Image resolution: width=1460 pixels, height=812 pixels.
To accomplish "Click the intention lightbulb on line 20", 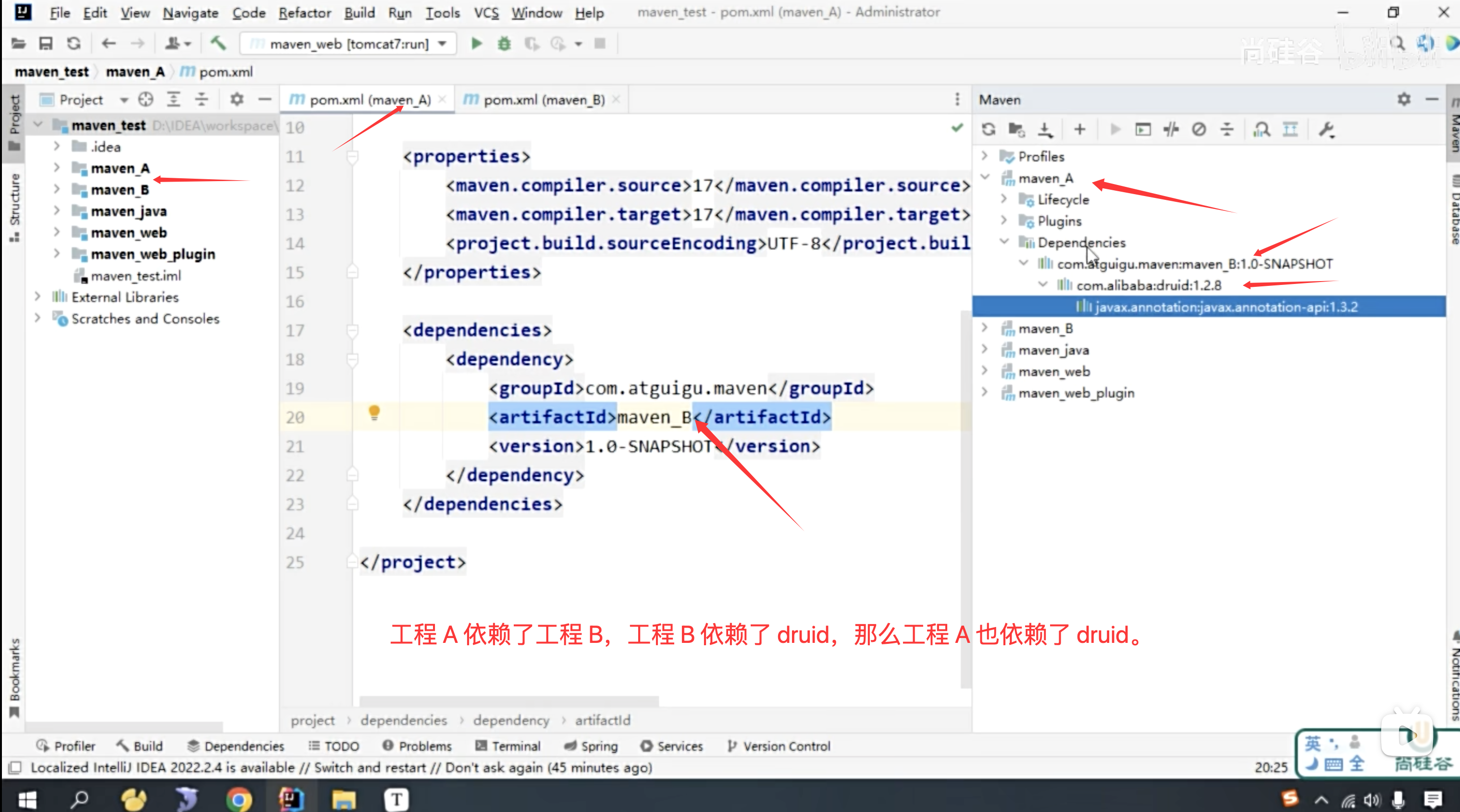I will click(x=374, y=413).
